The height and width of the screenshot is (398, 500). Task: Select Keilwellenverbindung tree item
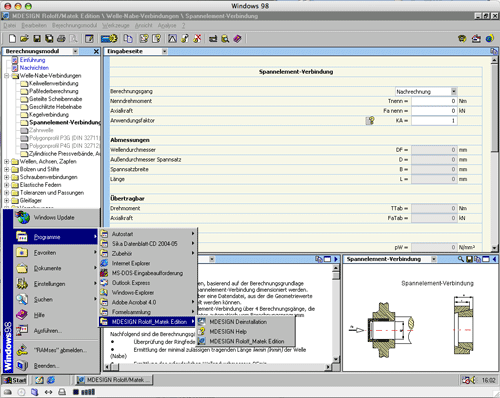pos(54,83)
